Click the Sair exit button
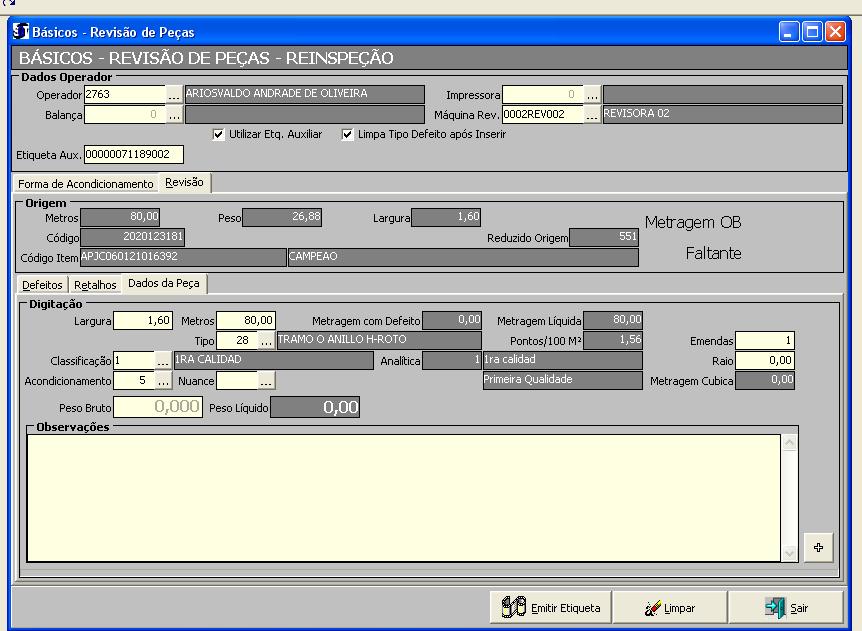Screen dimensions: 862x631 coord(787,607)
